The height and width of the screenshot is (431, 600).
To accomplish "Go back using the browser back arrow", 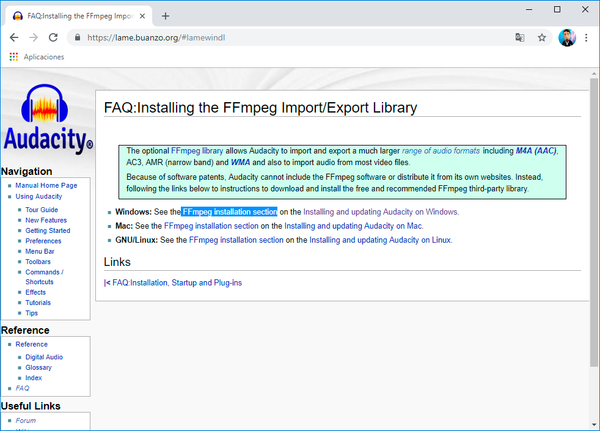I will [14, 38].
